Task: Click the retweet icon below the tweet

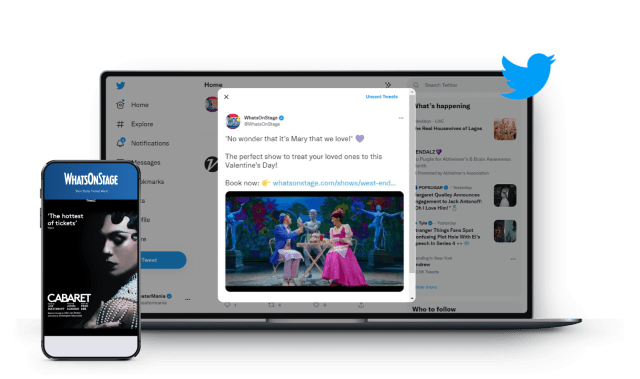Action: click(271, 305)
